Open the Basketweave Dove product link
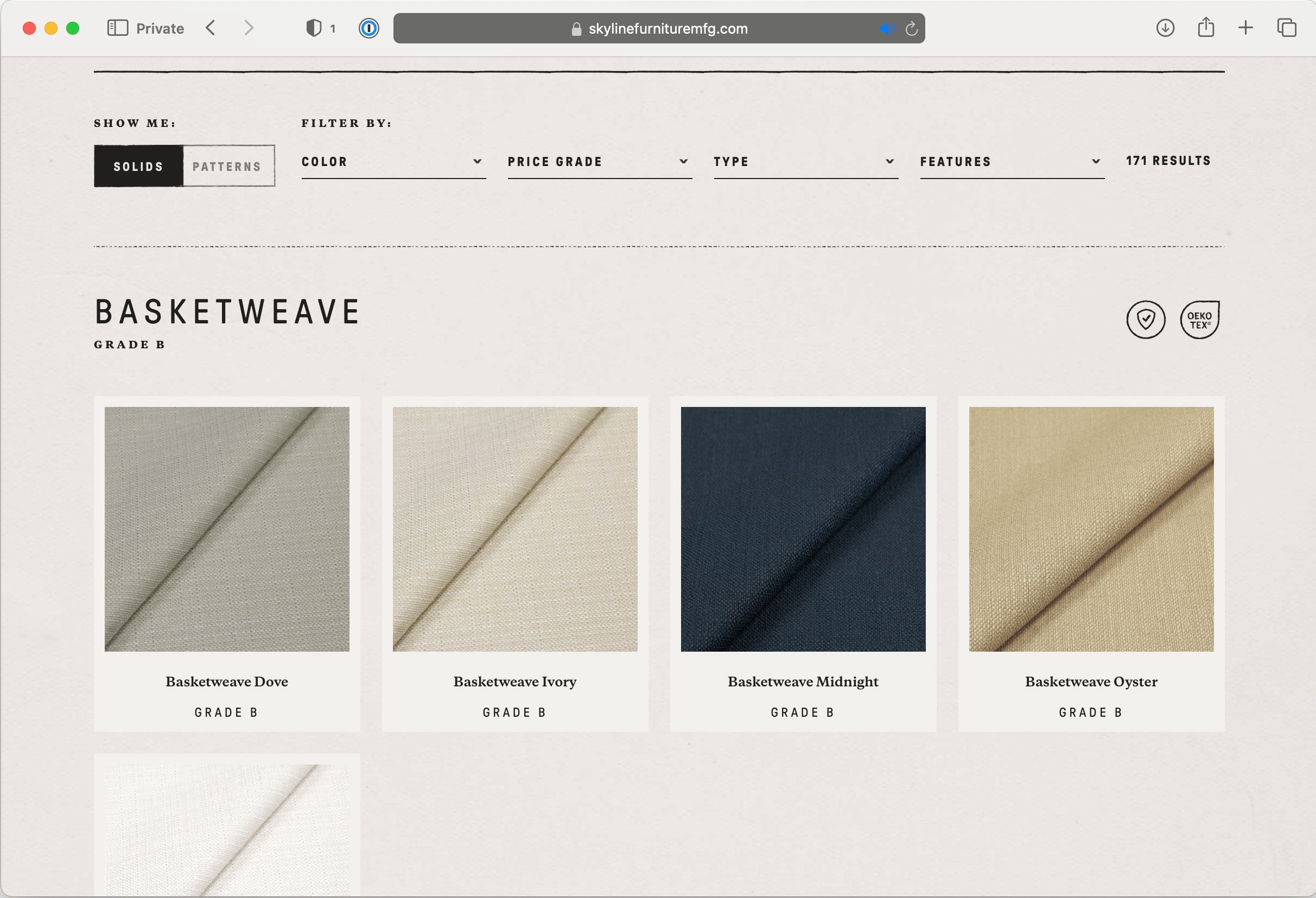 point(226,682)
